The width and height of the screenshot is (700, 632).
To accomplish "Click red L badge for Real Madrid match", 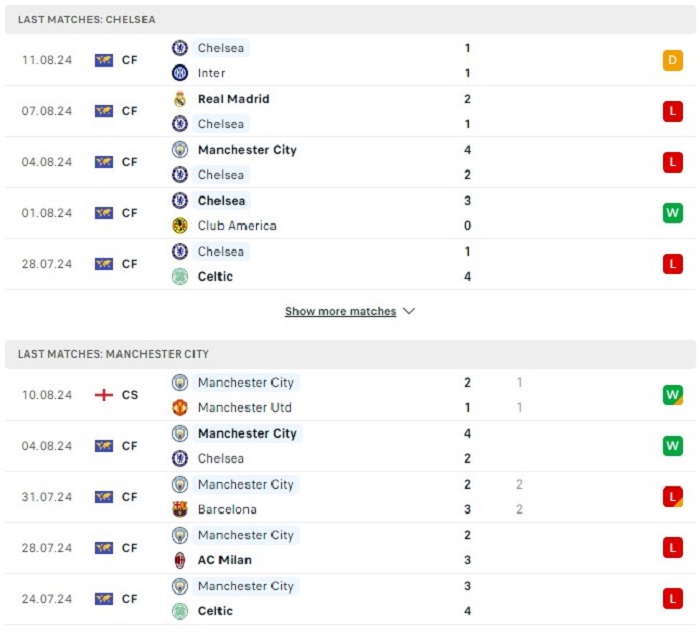I will click(x=672, y=111).
